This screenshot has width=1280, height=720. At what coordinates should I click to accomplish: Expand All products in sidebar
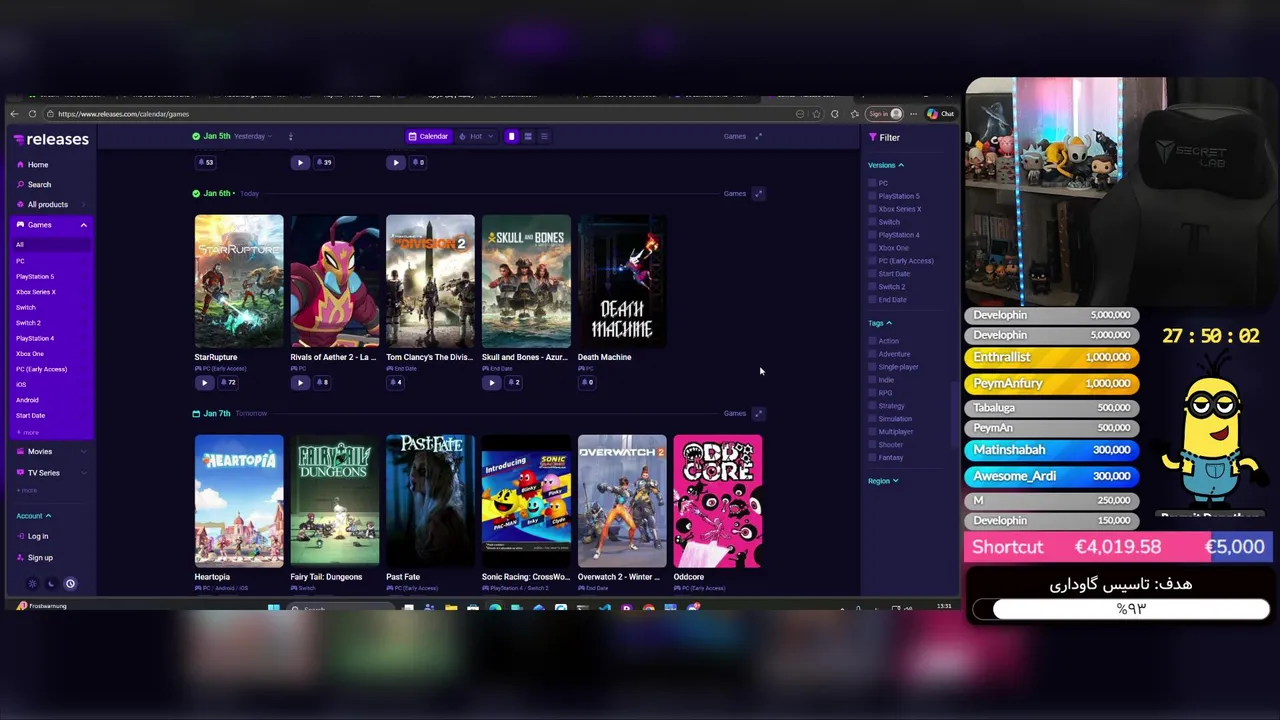[84, 205]
